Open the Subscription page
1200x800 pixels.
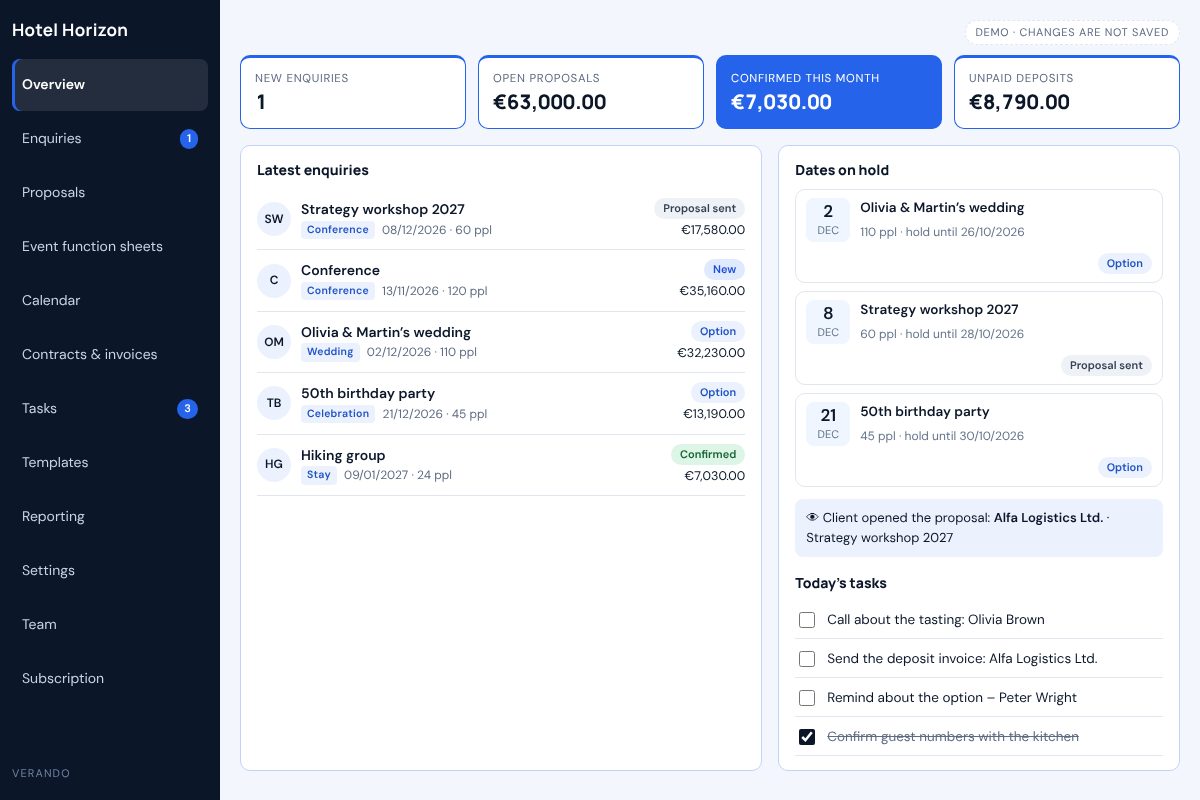(x=110, y=679)
